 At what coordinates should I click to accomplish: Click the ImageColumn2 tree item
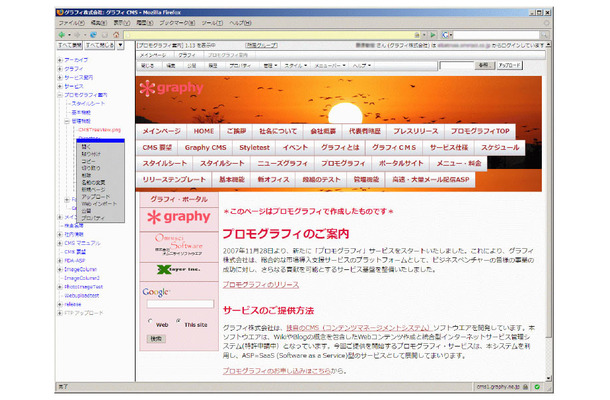[82, 278]
